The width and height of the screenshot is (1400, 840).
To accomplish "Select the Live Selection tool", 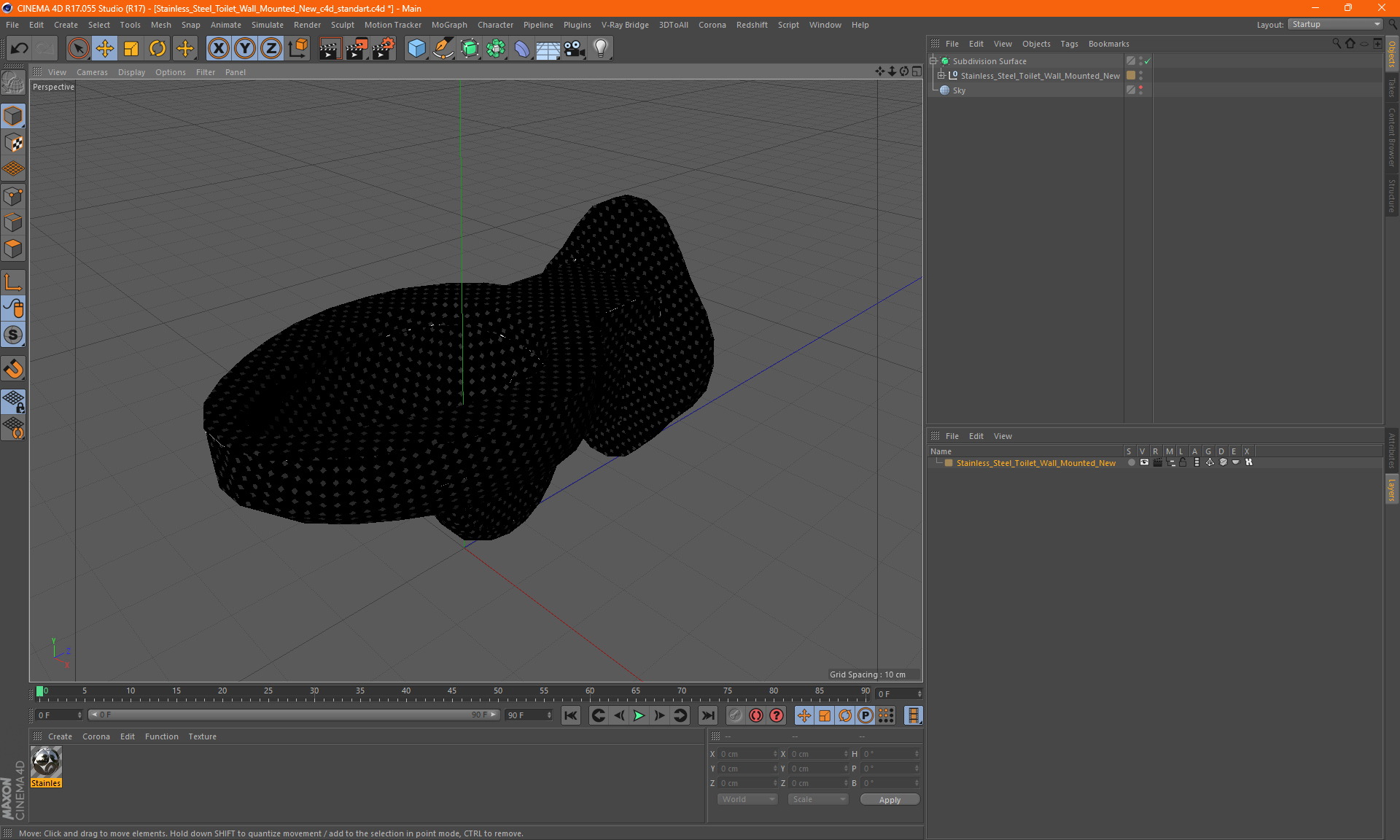I will 78,48.
